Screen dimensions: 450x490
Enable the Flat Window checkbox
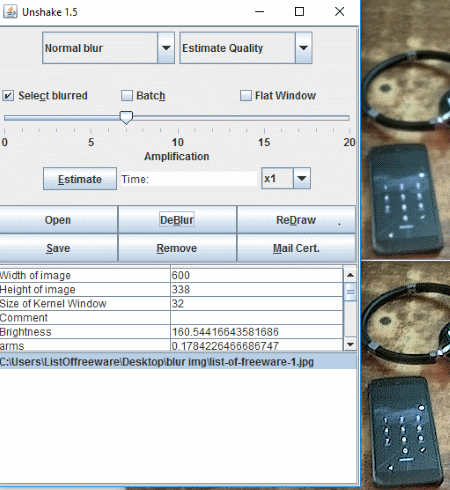click(x=246, y=96)
